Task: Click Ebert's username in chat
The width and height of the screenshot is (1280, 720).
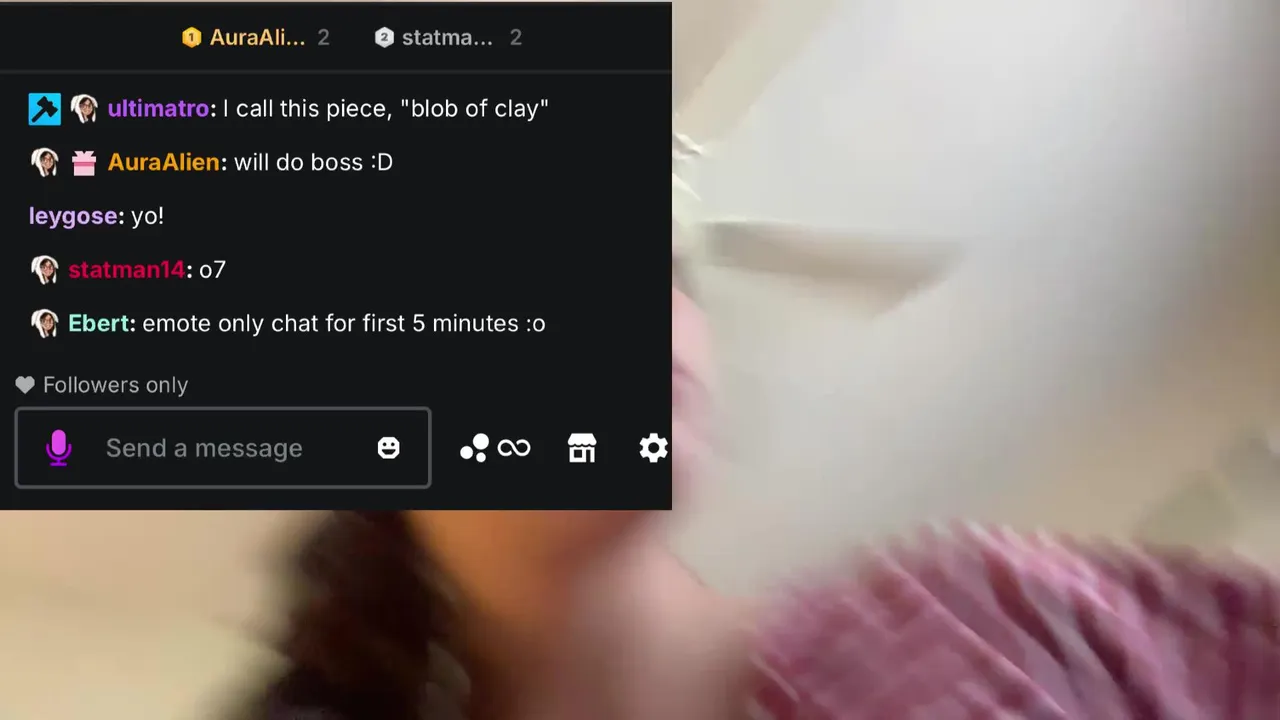Action: [99, 323]
